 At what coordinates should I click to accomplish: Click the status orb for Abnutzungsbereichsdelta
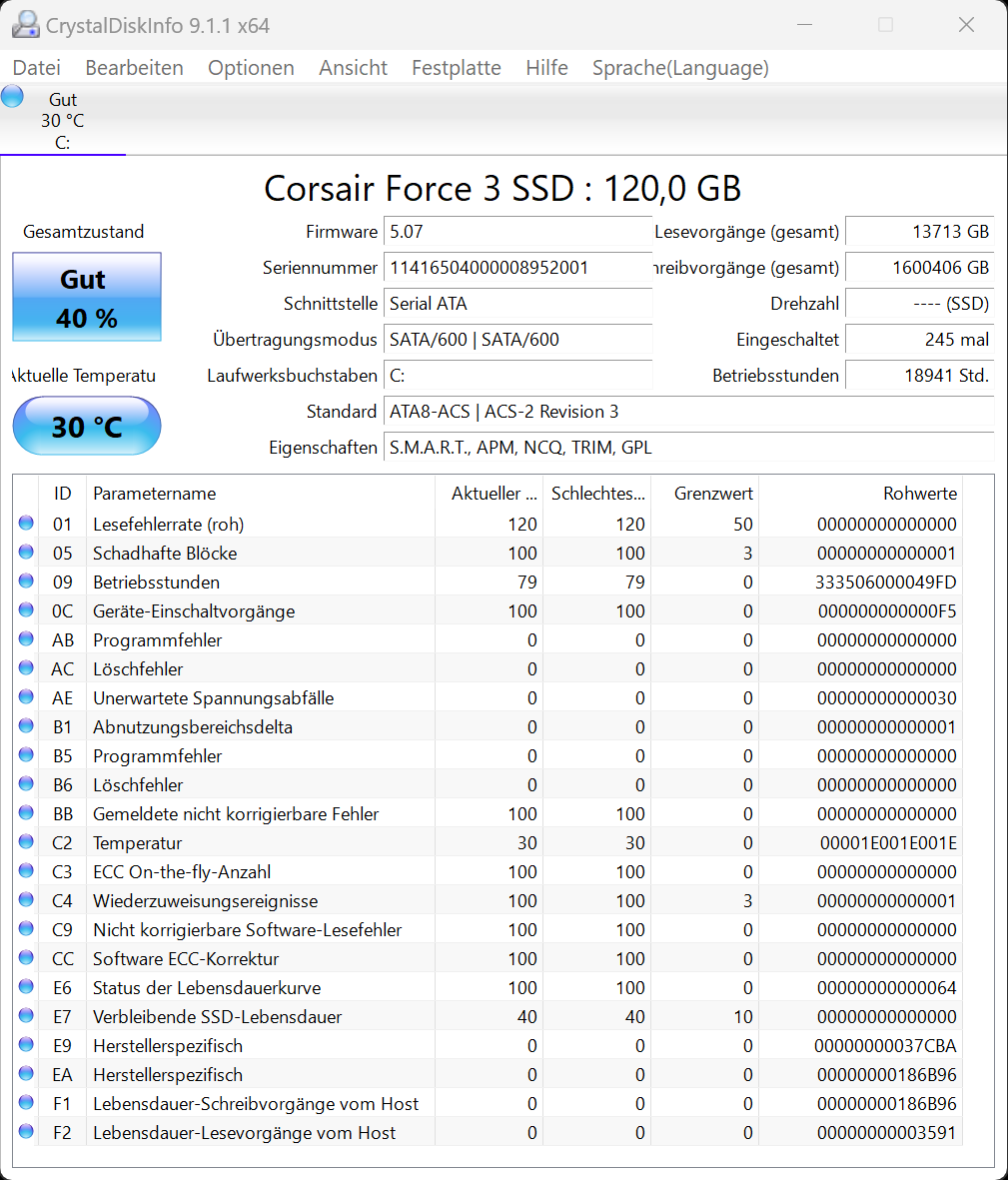coord(26,725)
